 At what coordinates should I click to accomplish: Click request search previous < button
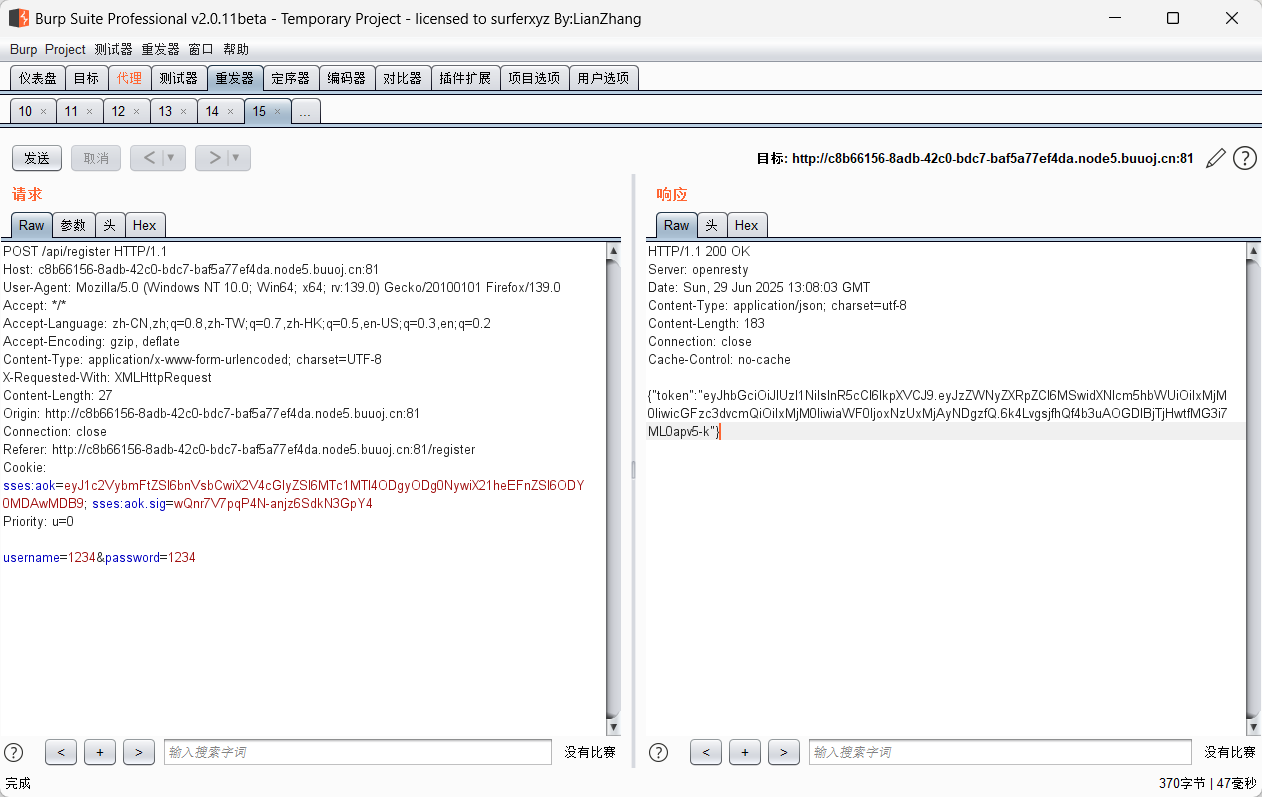[x=61, y=752]
